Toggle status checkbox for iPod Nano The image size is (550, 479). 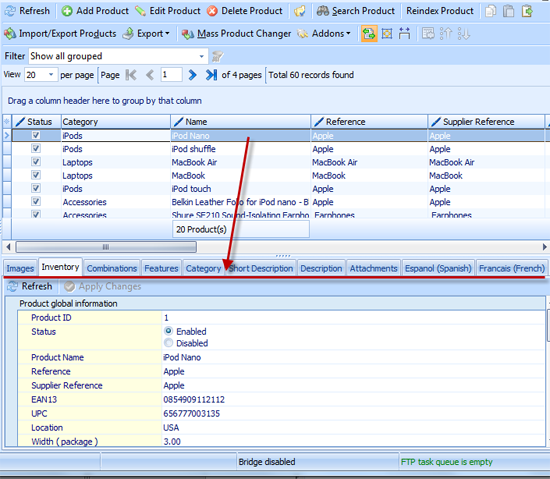pos(36,135)
